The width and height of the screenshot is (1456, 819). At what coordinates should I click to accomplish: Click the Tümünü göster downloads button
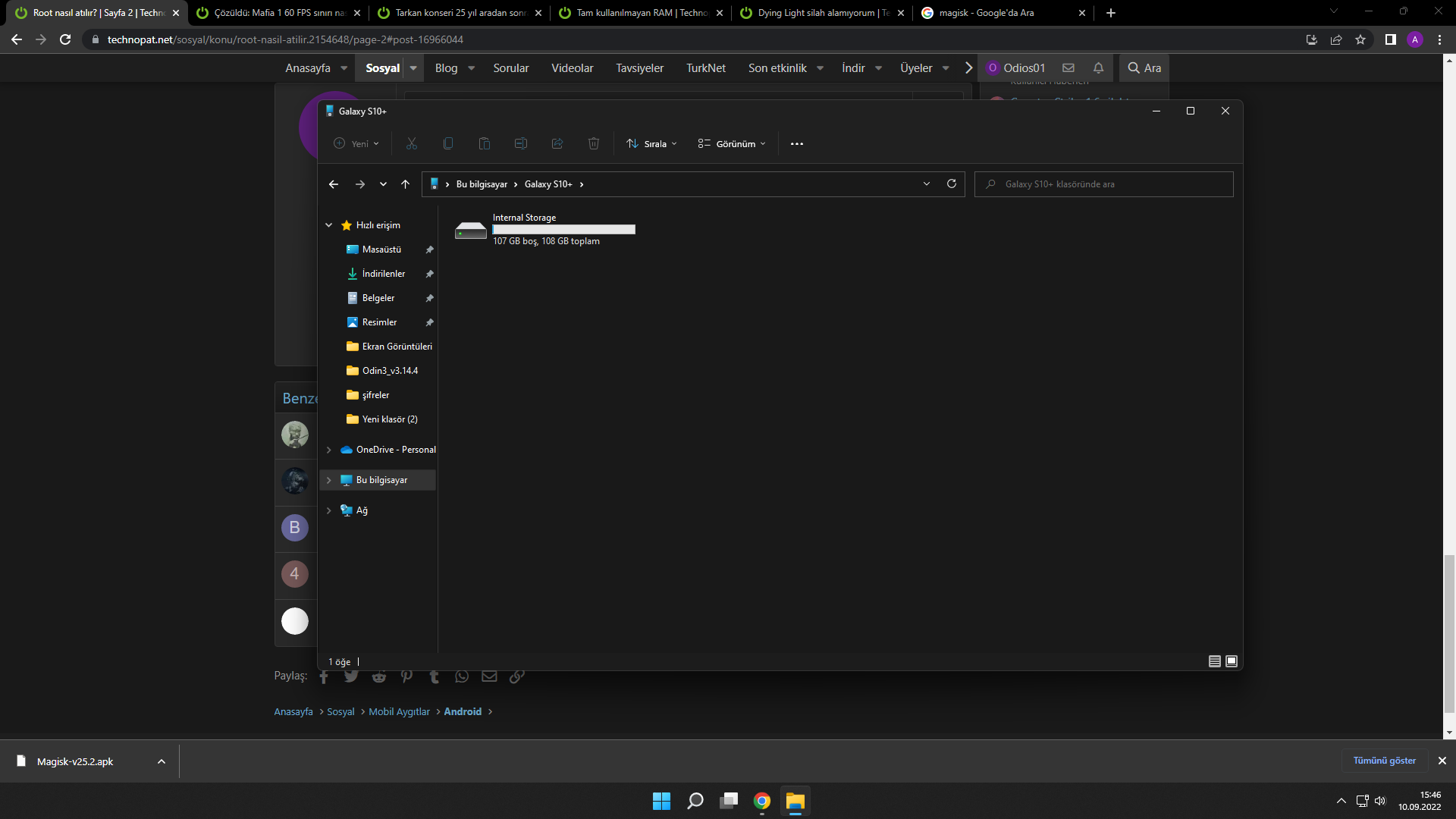click(1384, 761)
